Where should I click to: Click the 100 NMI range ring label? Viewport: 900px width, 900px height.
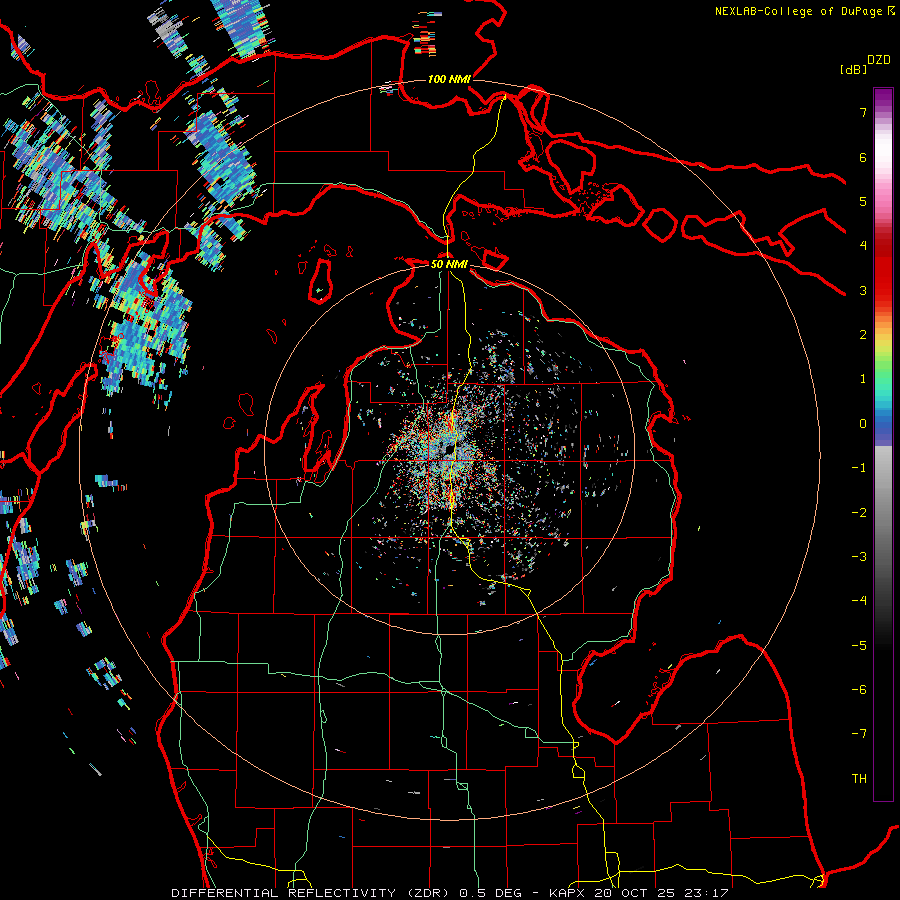(448, 79)
